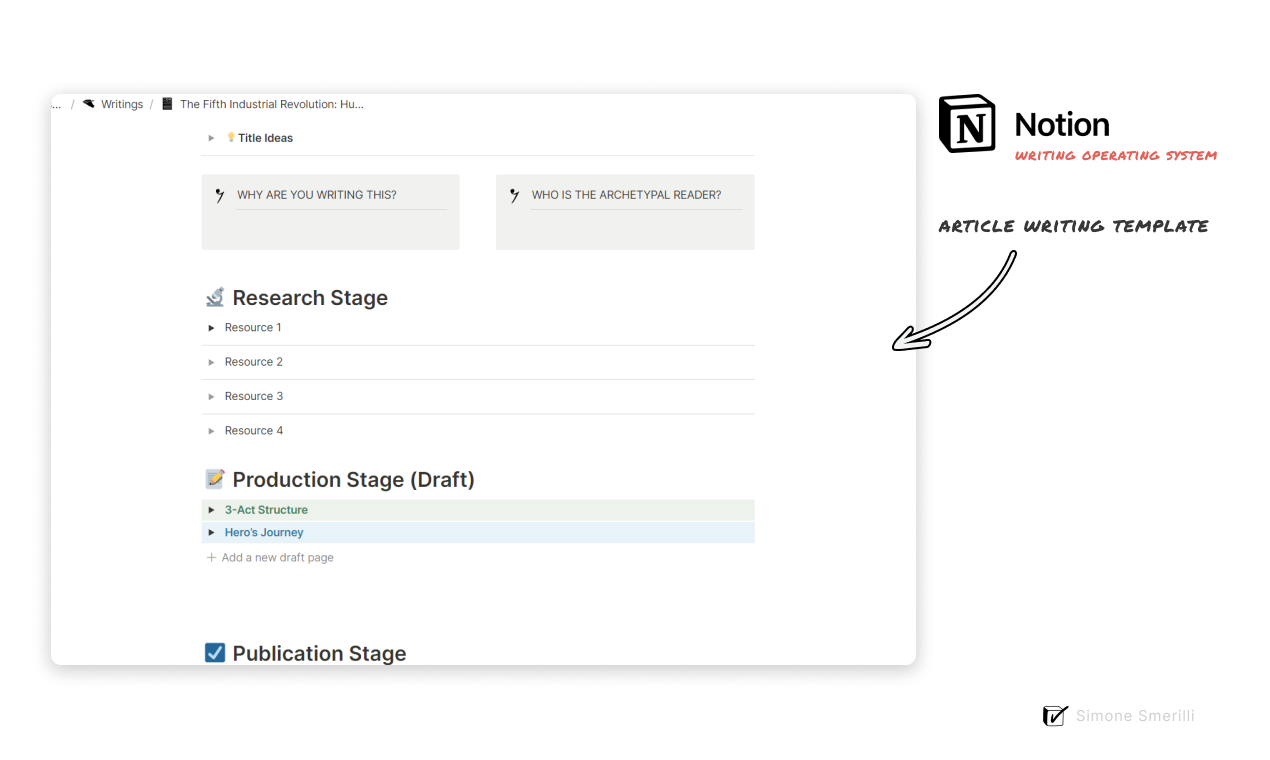The image size is (1270, 760).
Task: Click the microscope icon beside Research Stage
Action: click(x=215, y=296)
